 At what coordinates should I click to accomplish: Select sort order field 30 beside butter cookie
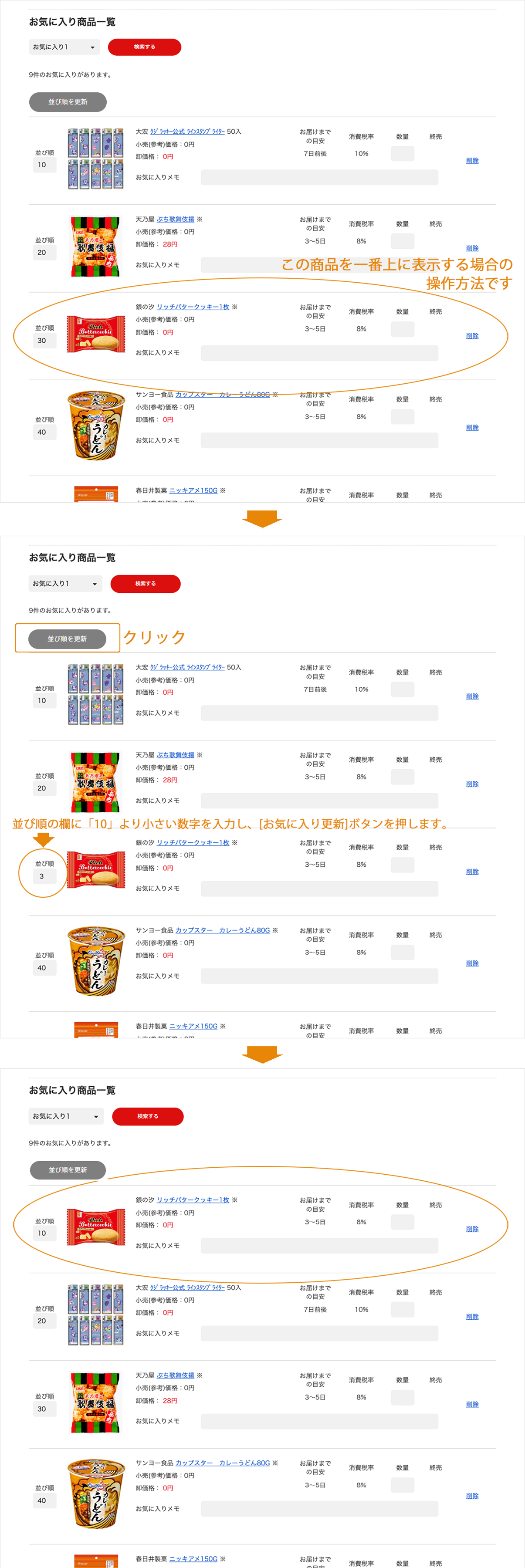coord(43,341)
